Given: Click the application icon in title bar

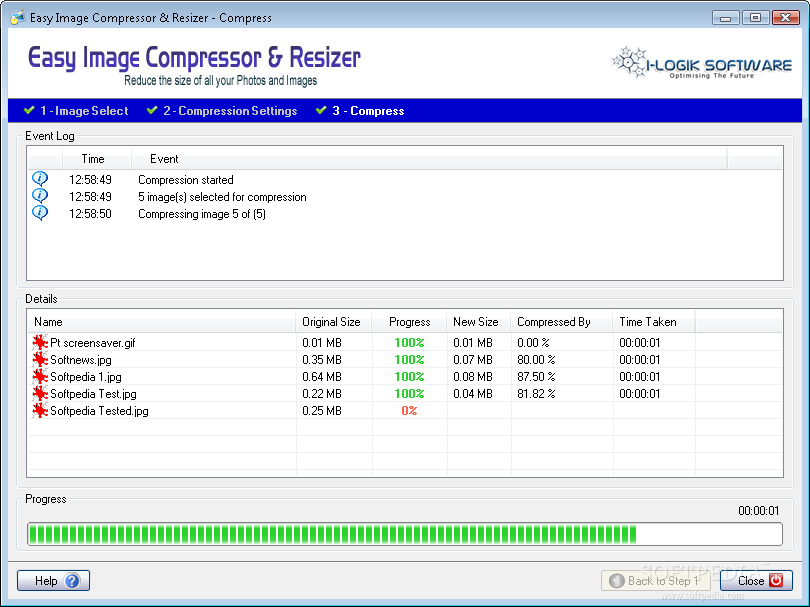Looking at the screenshot, I should pyautogui.click(x=18, y=18).
